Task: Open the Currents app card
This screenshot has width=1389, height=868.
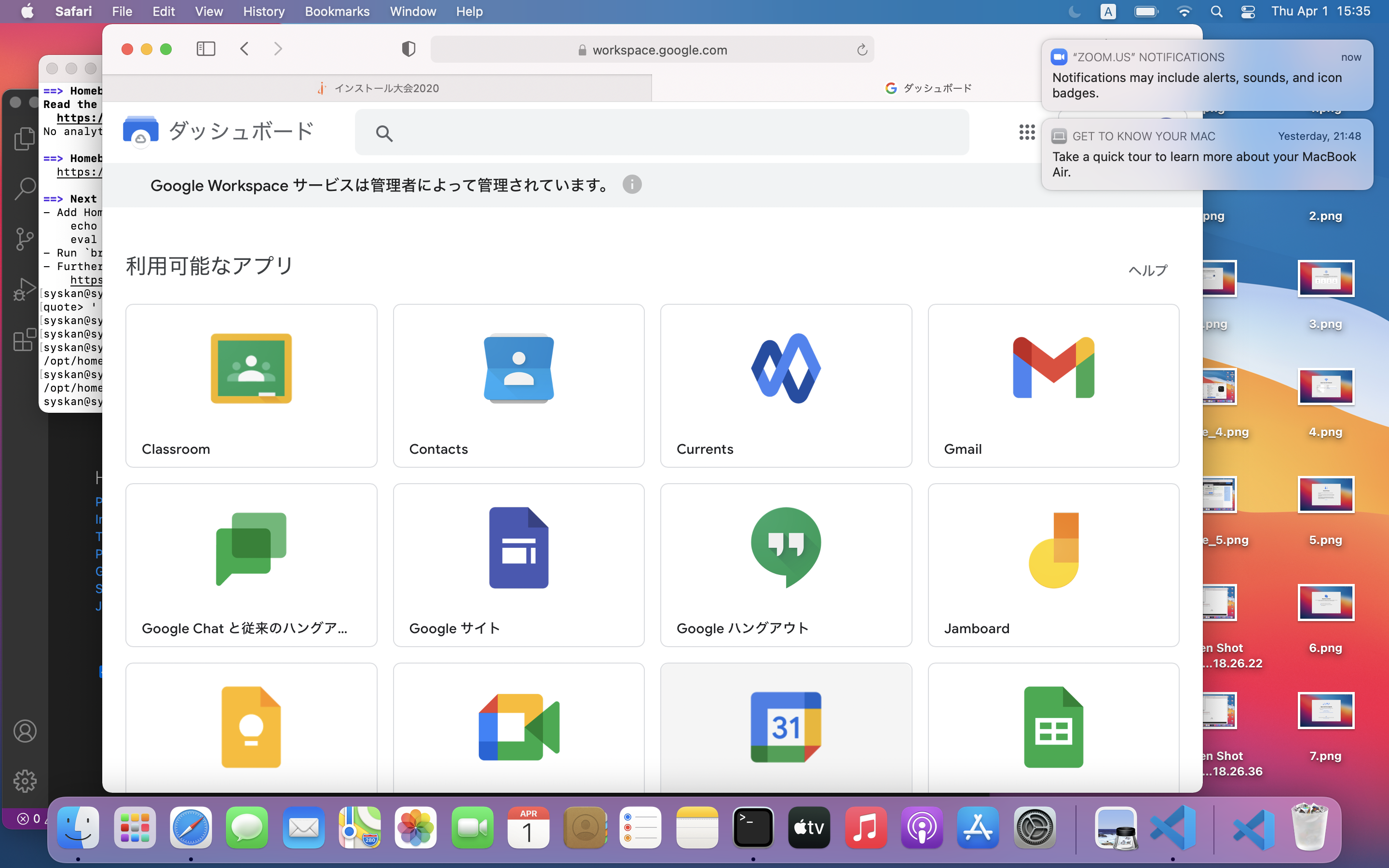Action: 785,385
